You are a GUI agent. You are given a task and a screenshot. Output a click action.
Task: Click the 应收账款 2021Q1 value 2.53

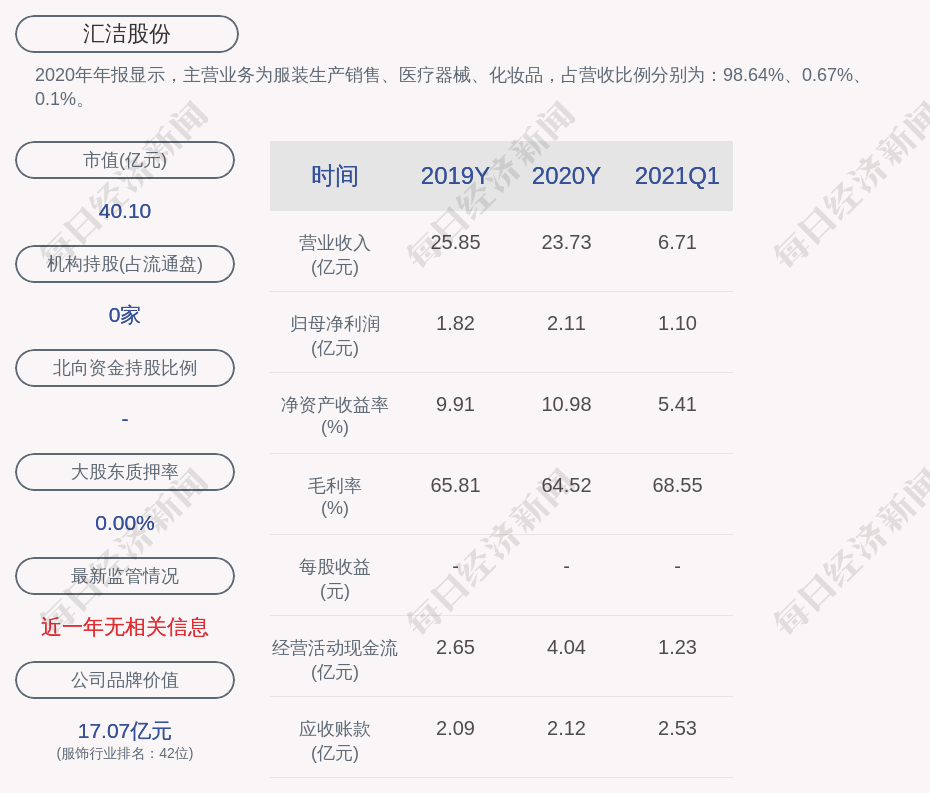pyautogui.click(x=677, y=728)
